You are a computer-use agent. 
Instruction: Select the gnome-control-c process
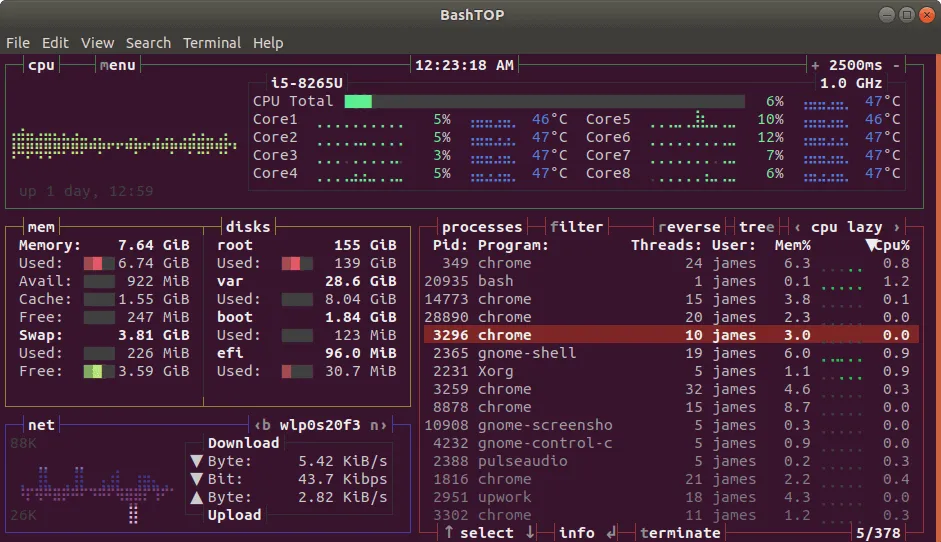pyautogui.click(x=671, y=443)
